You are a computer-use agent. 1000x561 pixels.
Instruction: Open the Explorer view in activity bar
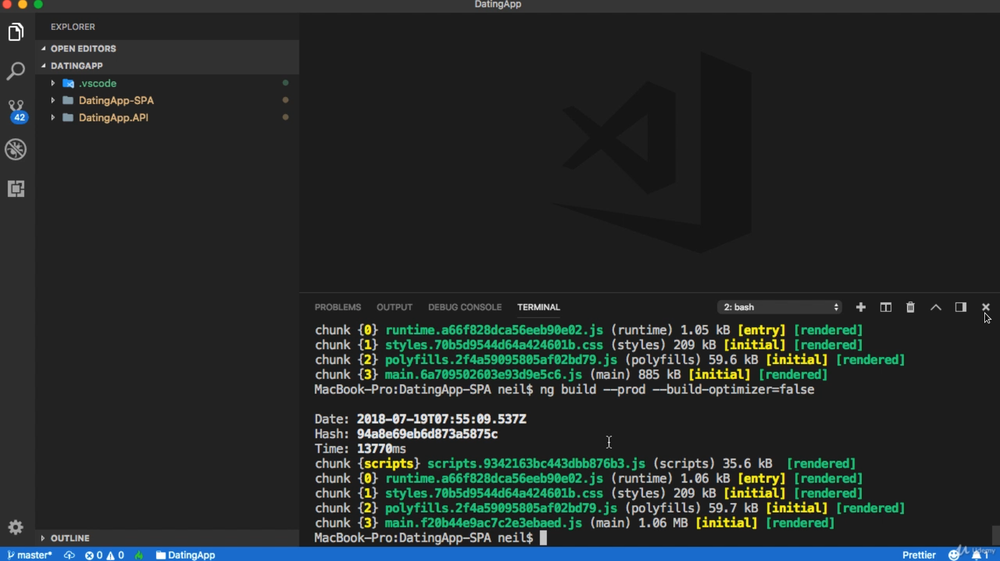click(16, 32)
